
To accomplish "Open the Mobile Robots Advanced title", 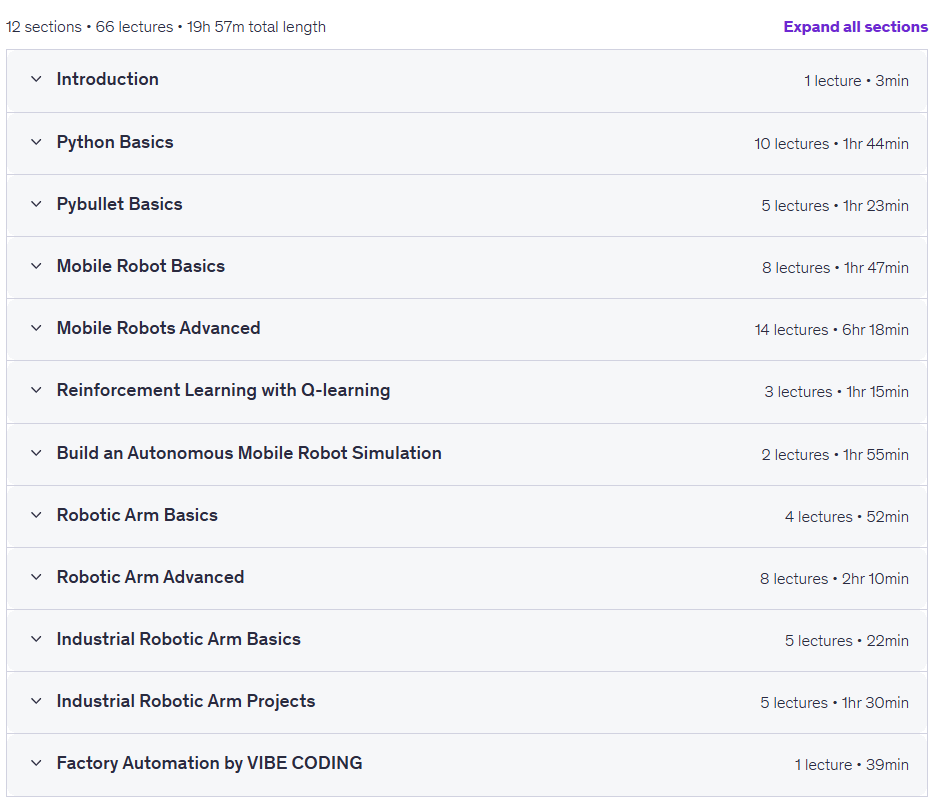I will (x=158, y=328).
